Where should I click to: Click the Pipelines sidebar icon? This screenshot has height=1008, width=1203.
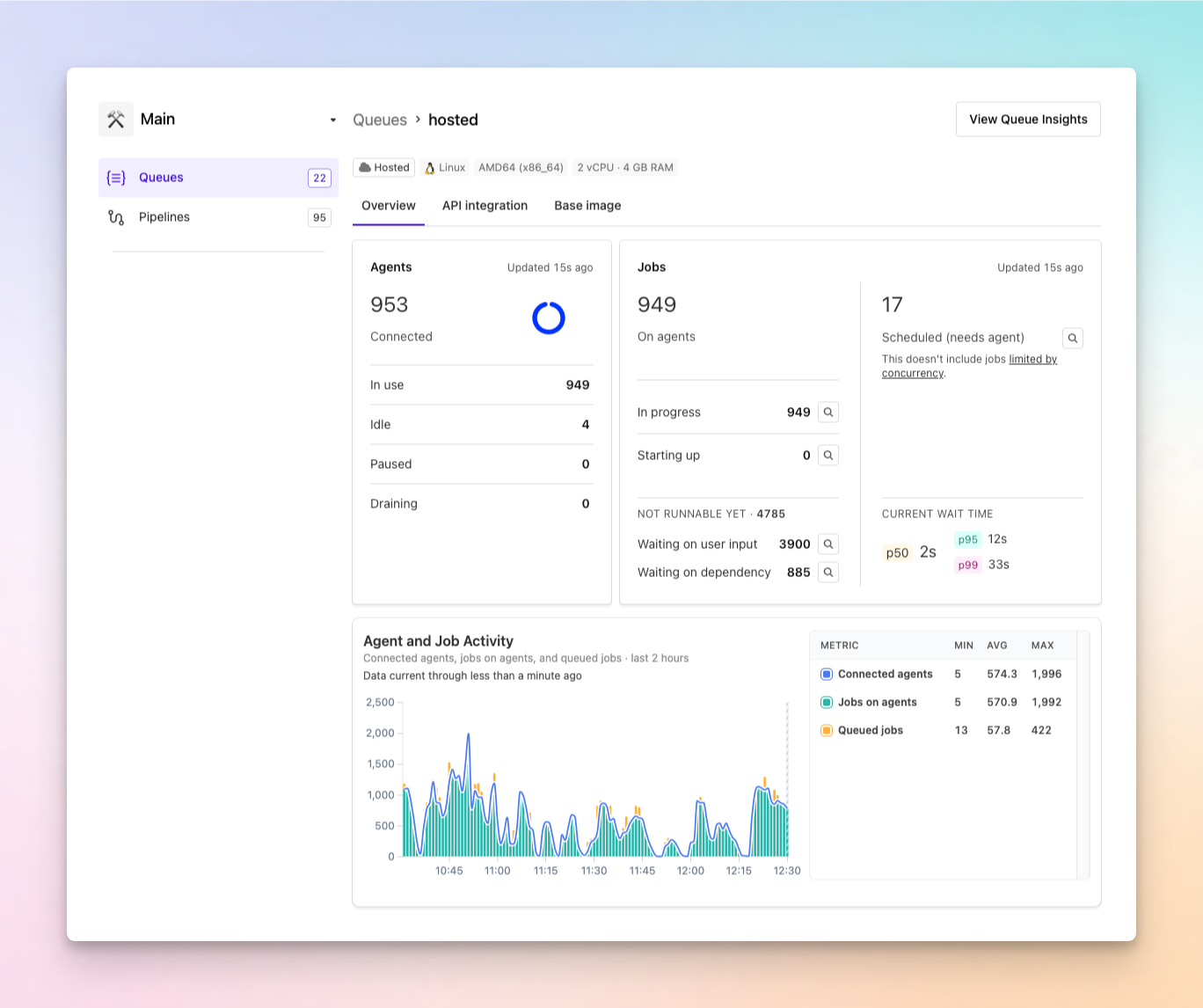pos(116,217)
